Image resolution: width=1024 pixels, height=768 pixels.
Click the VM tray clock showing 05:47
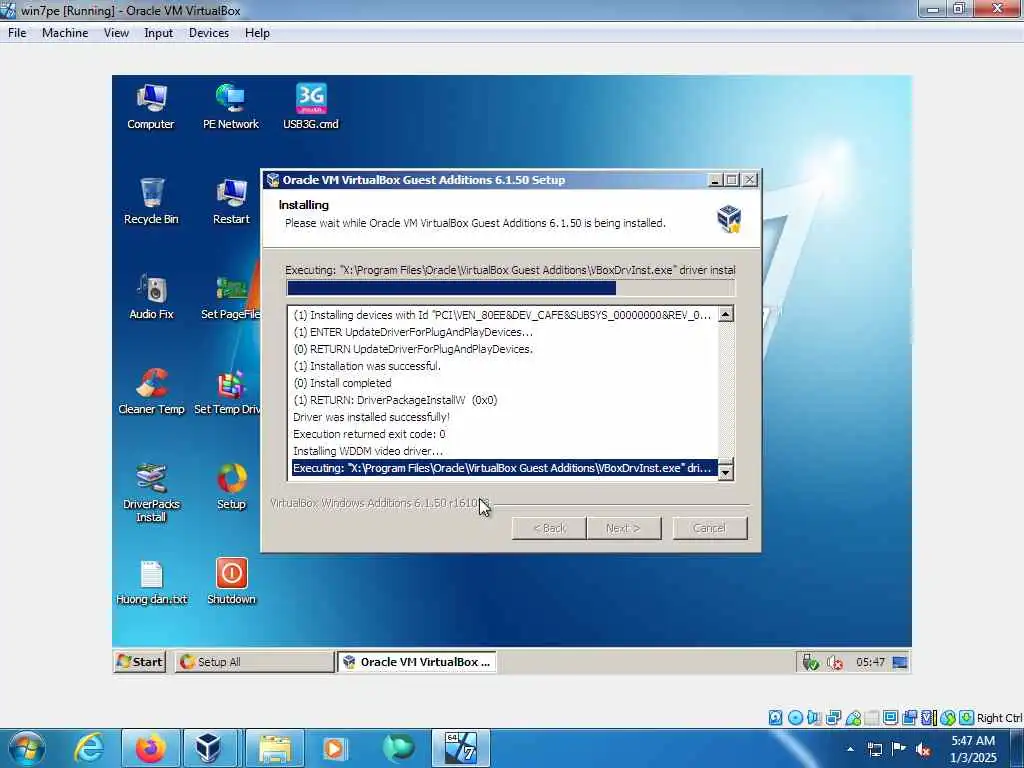point(871,662)
